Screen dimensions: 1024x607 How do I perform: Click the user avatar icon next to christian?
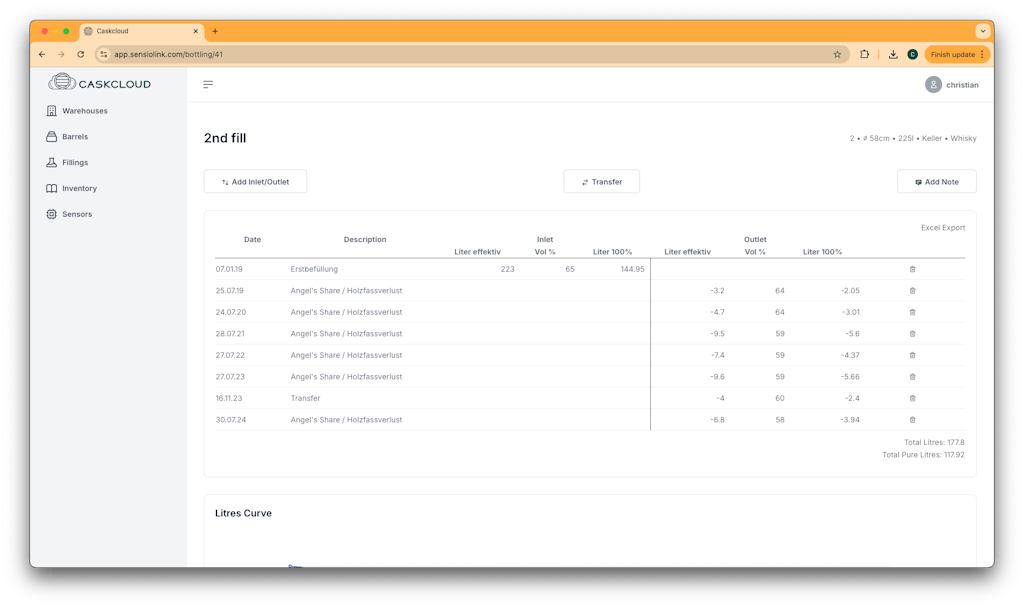tap(933, 85)
